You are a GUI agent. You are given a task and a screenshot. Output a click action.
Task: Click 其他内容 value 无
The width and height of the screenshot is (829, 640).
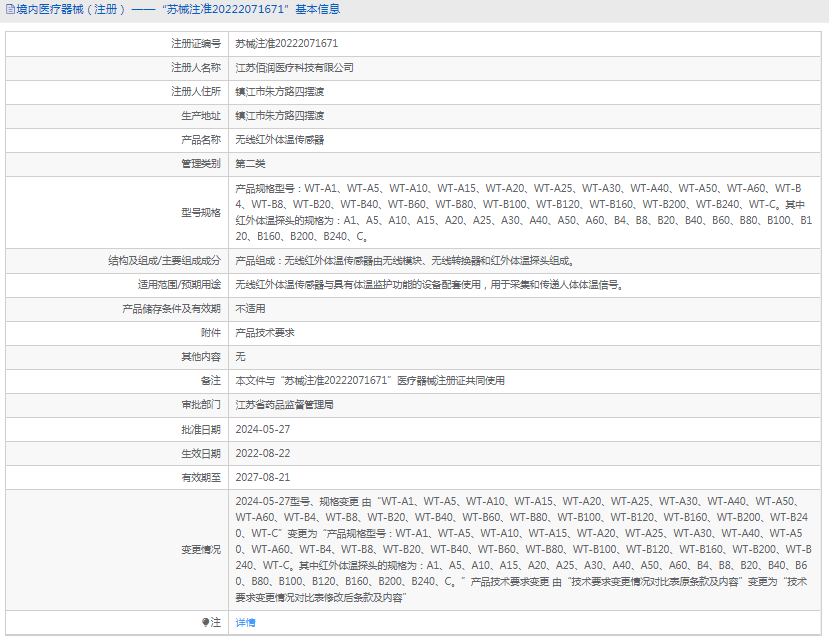point(241,357)
